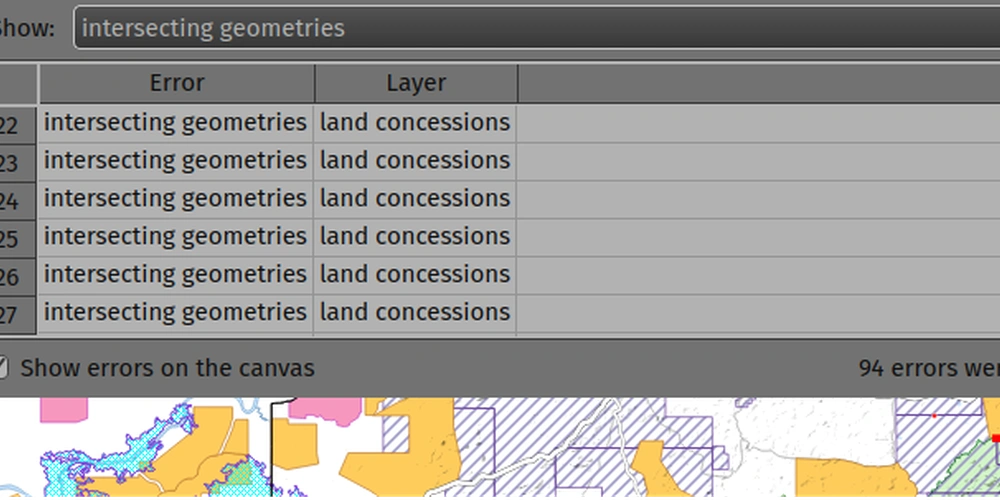Click 'land concessions' Layer cell in row 27
Viewport: 1000px width, 500px height.
click(415, 313)
